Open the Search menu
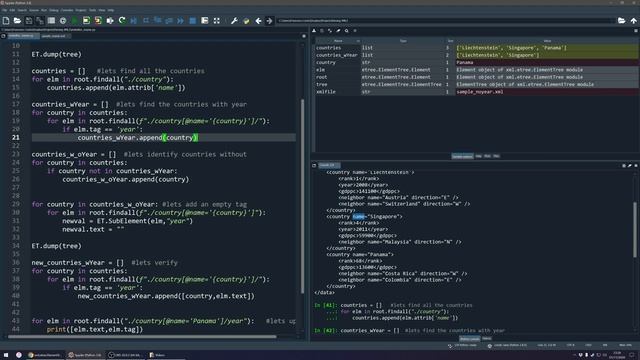The image size is (640, 360). click(x=22, y=10)
